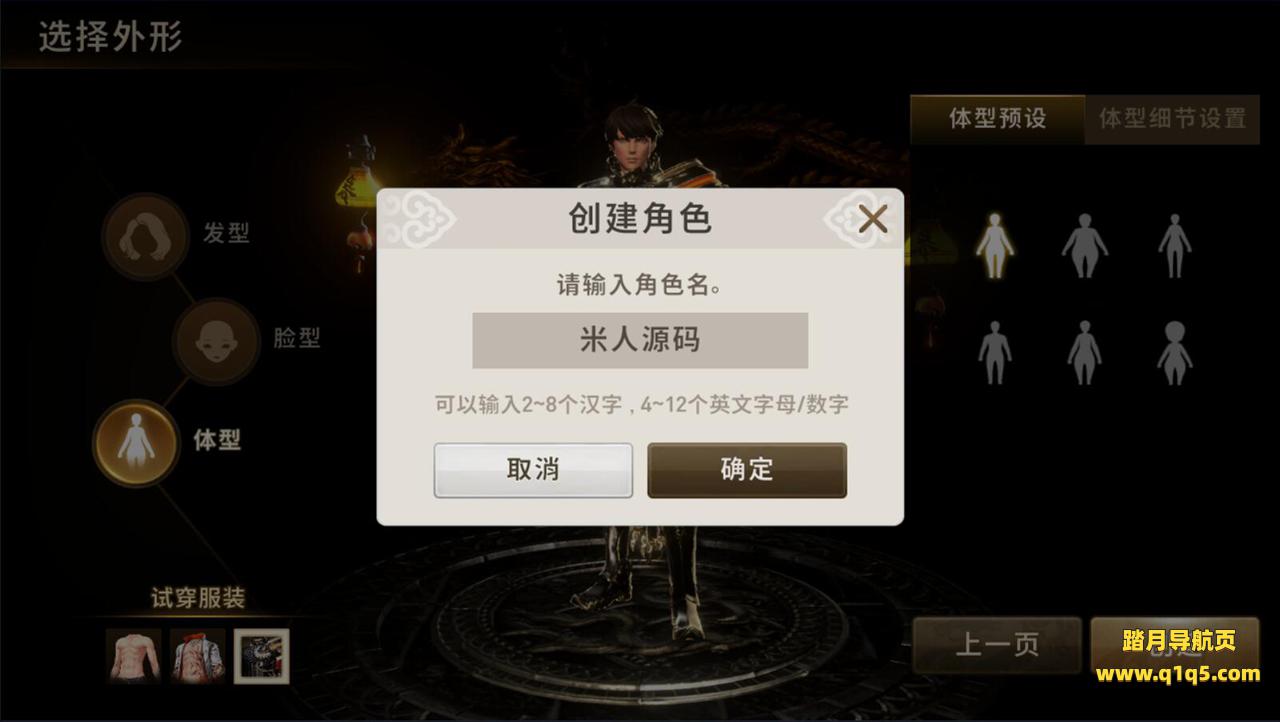Viewport: 1280px width, 722px height.
Task: Click the 发型 text label
Action: [x=226, y=233]
